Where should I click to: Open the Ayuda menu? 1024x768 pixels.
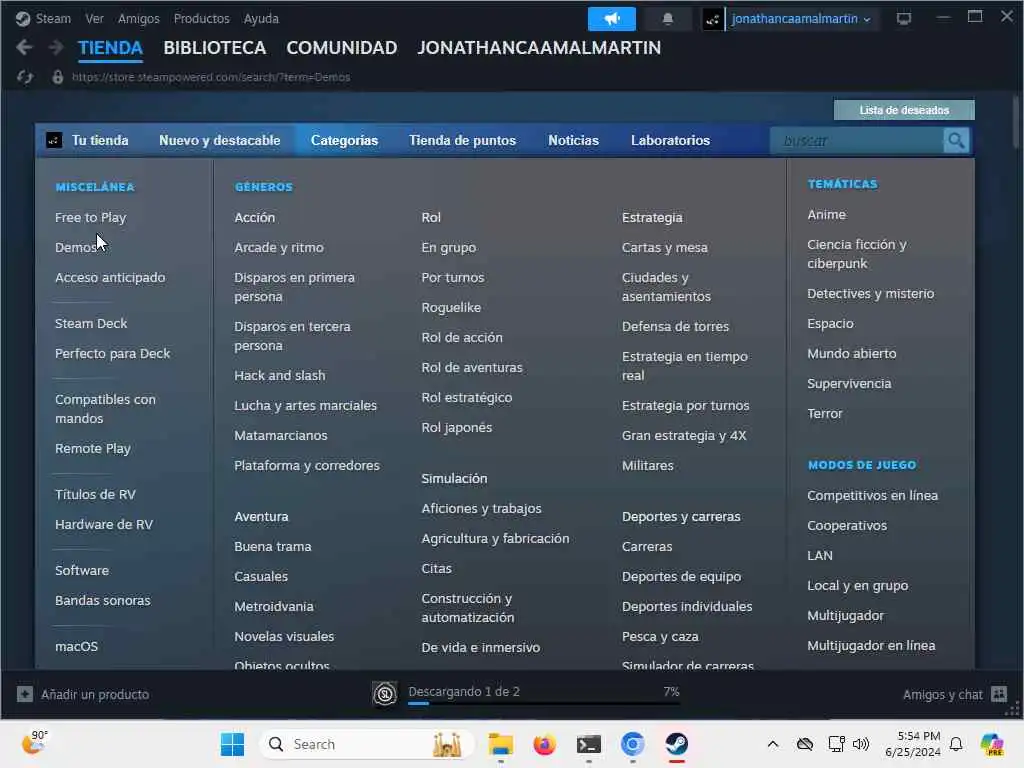click(261, 18)
